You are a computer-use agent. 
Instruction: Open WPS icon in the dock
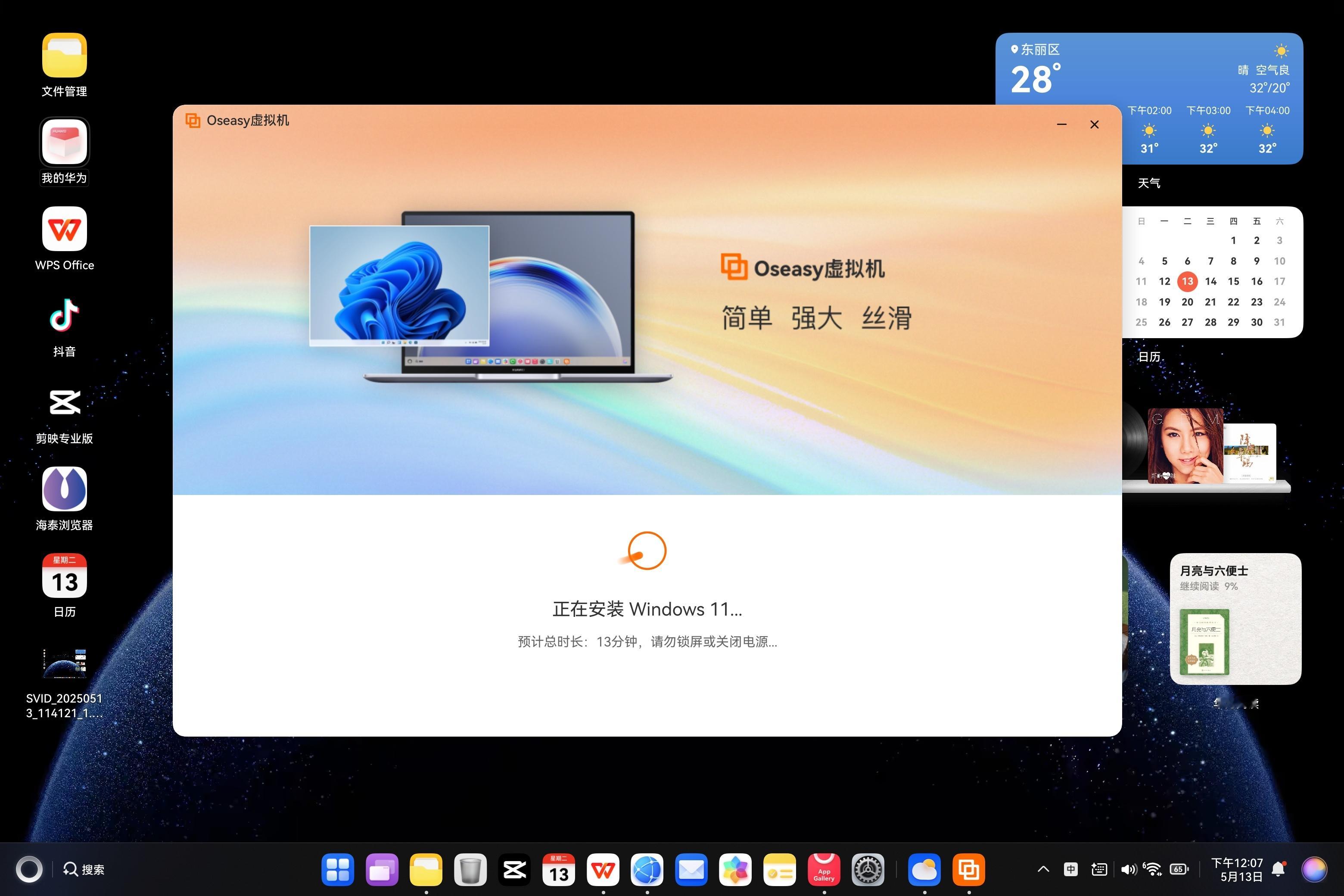603,870
